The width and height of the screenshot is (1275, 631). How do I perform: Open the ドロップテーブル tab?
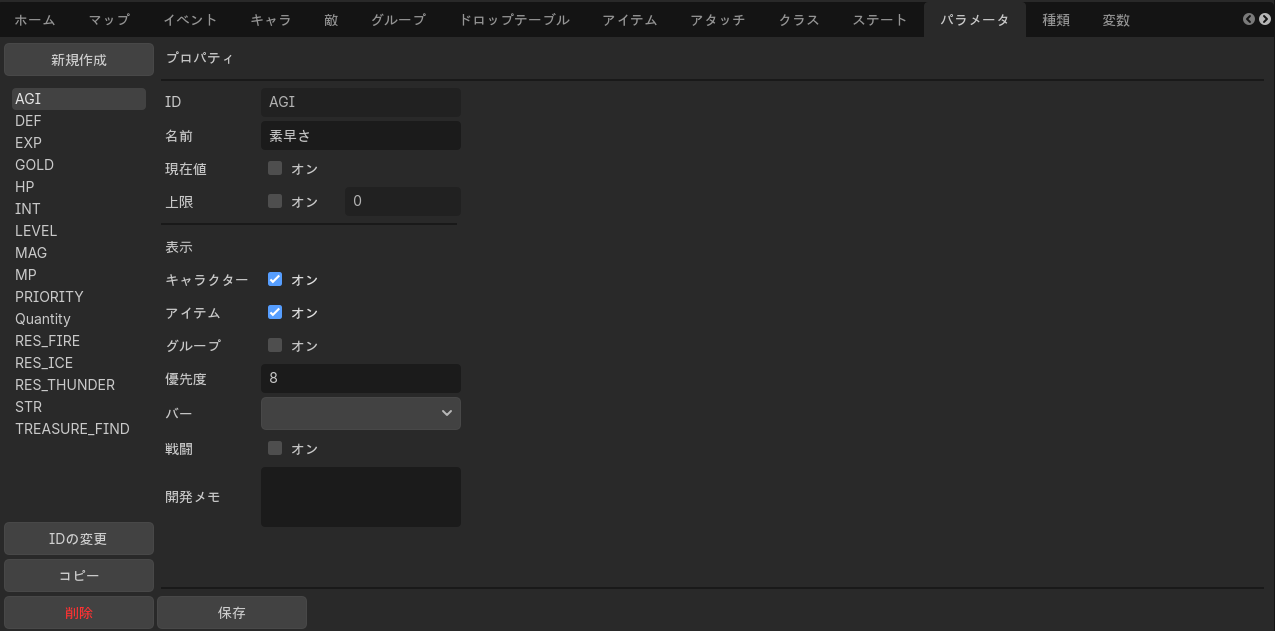click(514, 20)
